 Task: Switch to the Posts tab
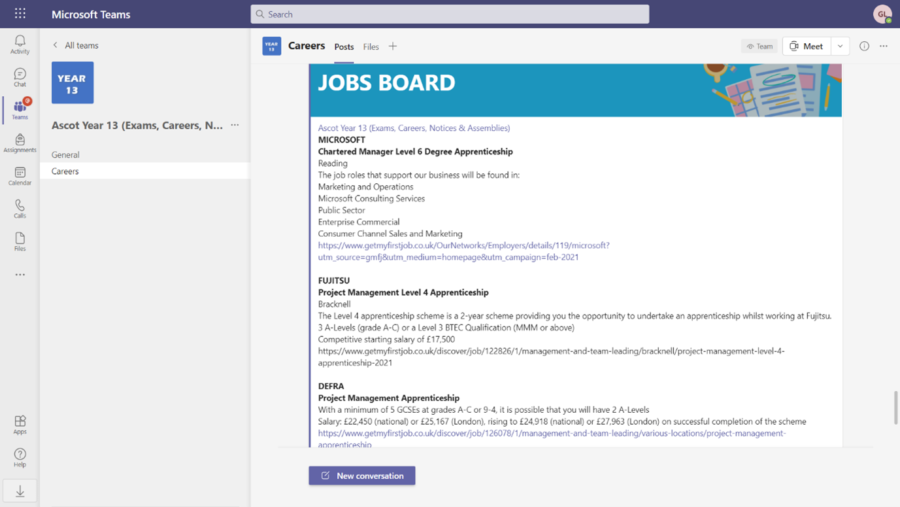pos(344,47)
